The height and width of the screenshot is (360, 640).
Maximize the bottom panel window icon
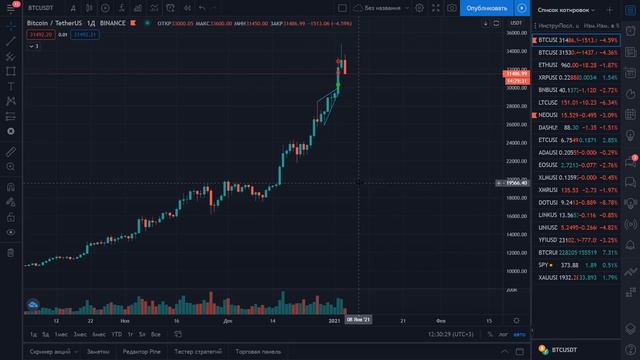point(520,351)
